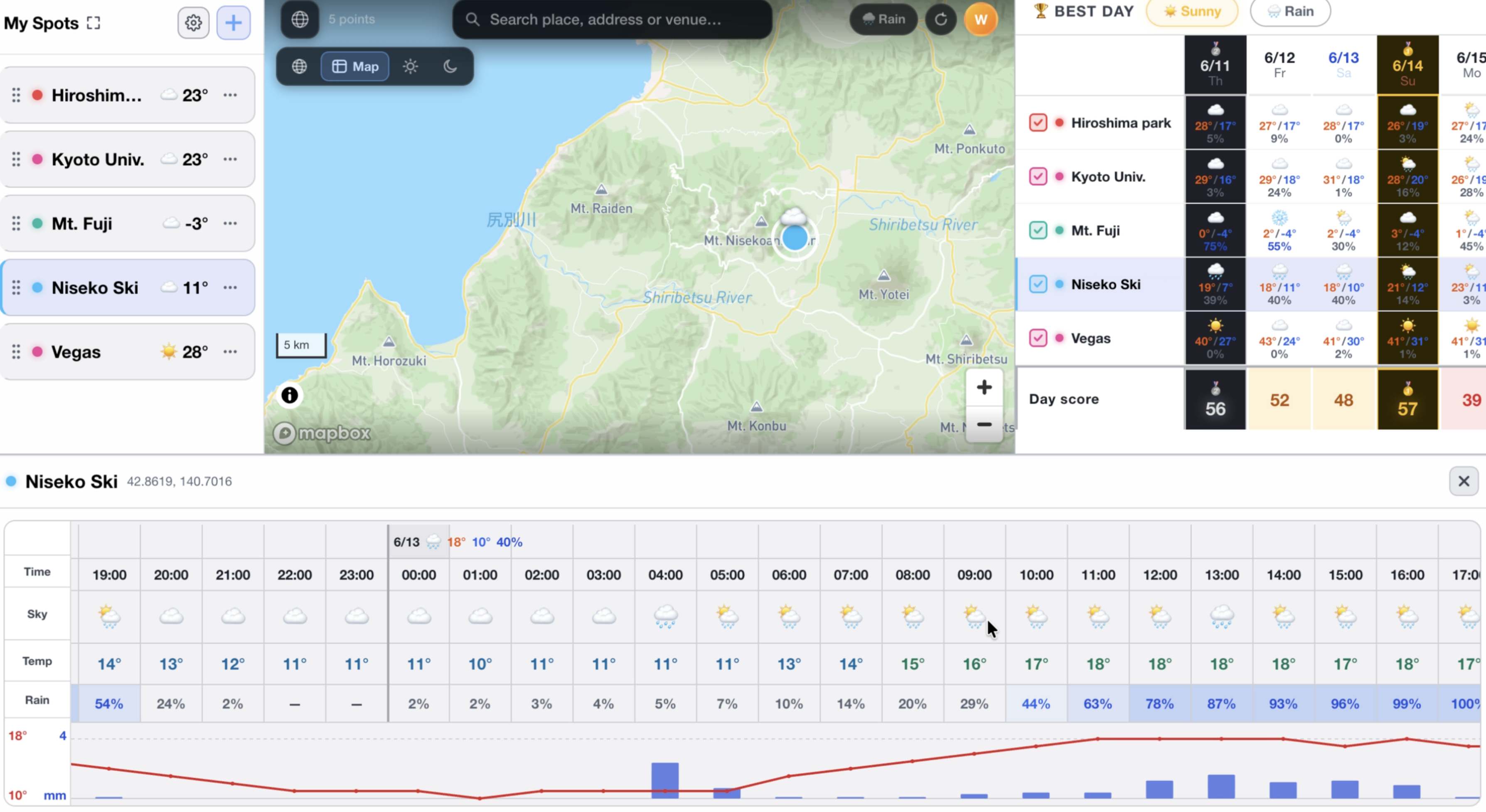Open Kyoto Univ. spot in sidebar

(128, 159)
